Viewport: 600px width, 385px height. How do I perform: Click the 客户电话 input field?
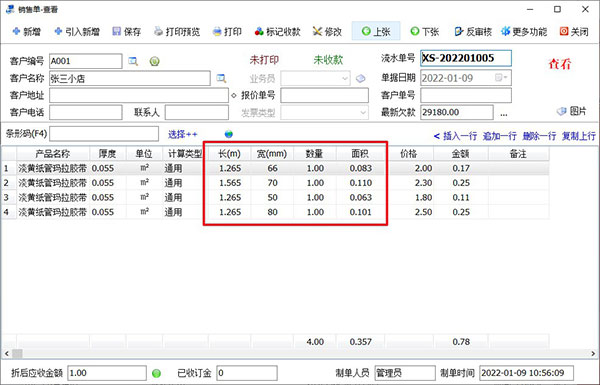pyautogui.click(x=86, y=113)
